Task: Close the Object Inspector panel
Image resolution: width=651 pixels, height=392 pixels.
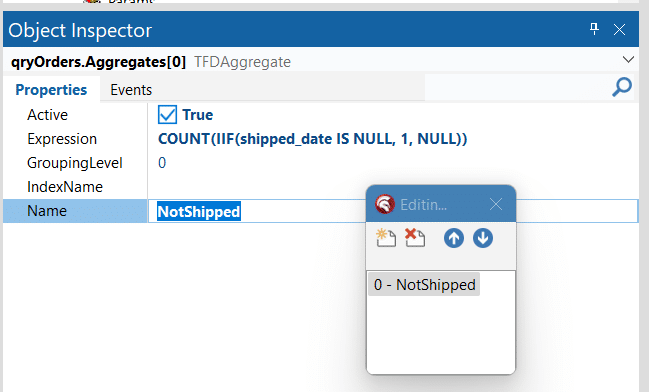Action: tap(619, 29)
